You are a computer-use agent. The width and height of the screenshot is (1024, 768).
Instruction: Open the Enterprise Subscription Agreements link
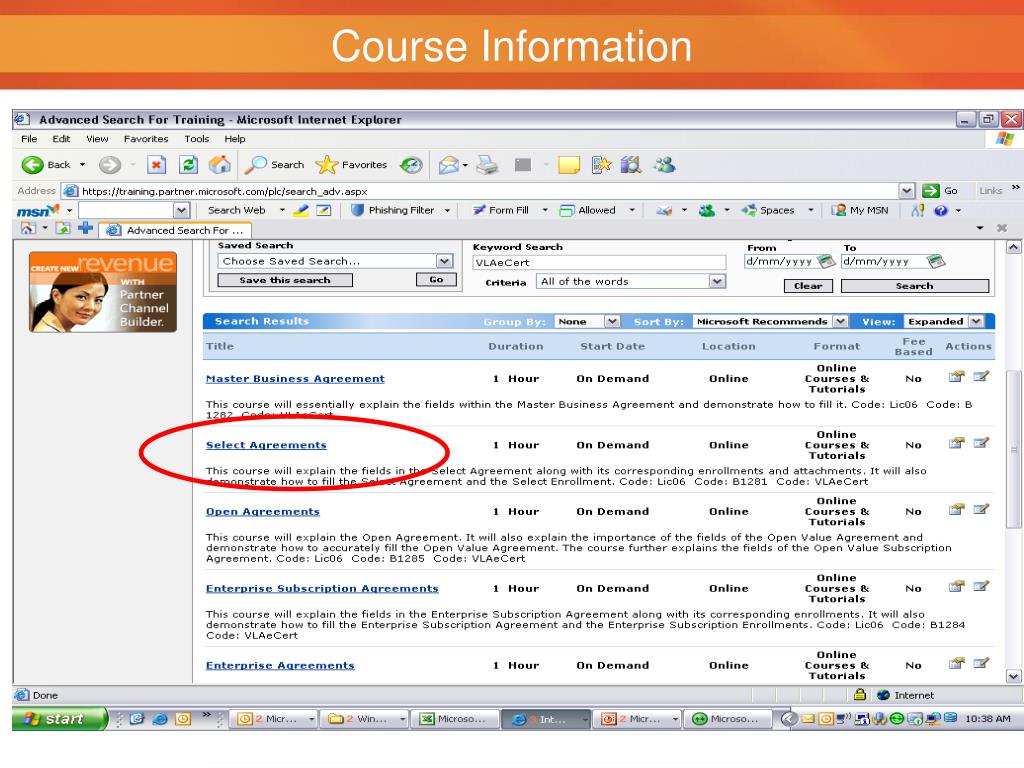pyautogui.click(x=322, y=588)
